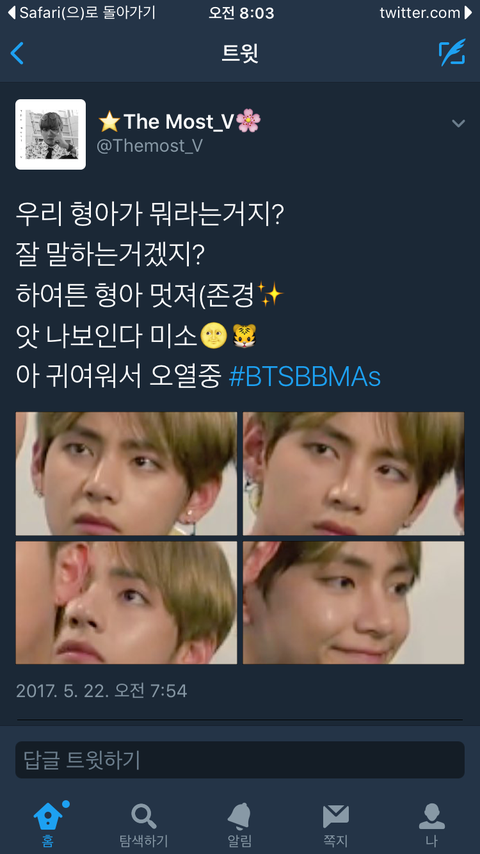
Task: Open The Most_V profile picture
Action: click(50, 135)
